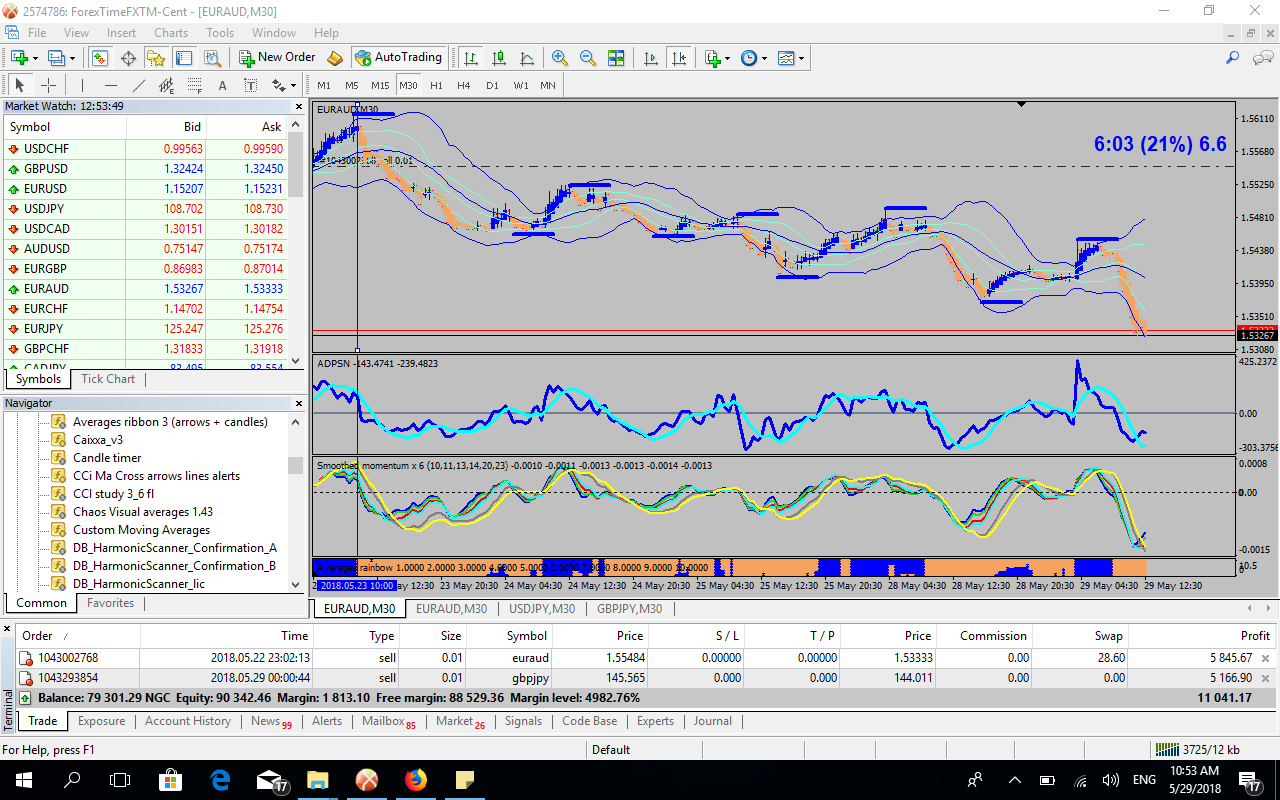The width and height of the screenshot is (1280, 800).
Task: Click the tile windows icon
Action: point(616,58)
